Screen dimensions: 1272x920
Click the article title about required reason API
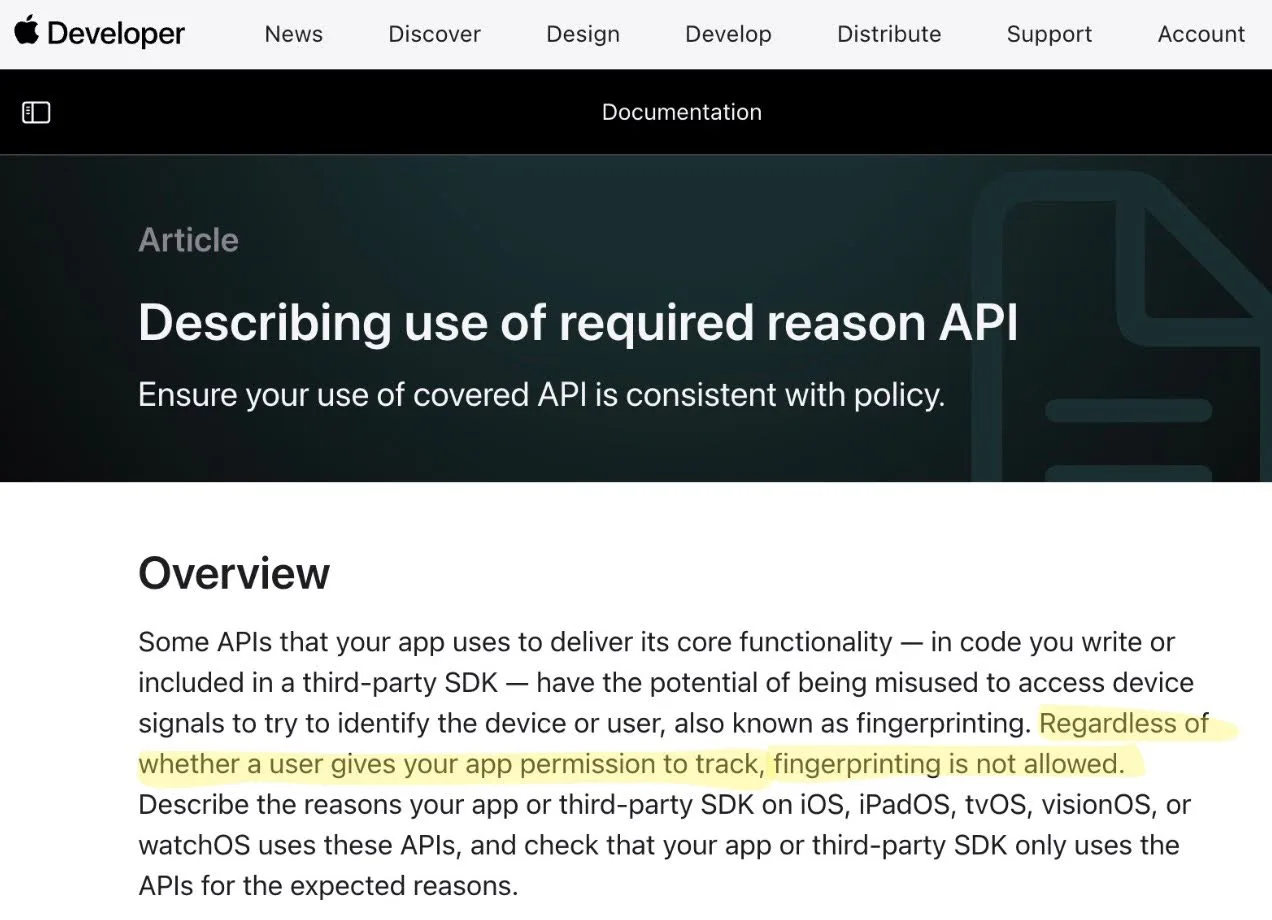click(x=578, y=322)
